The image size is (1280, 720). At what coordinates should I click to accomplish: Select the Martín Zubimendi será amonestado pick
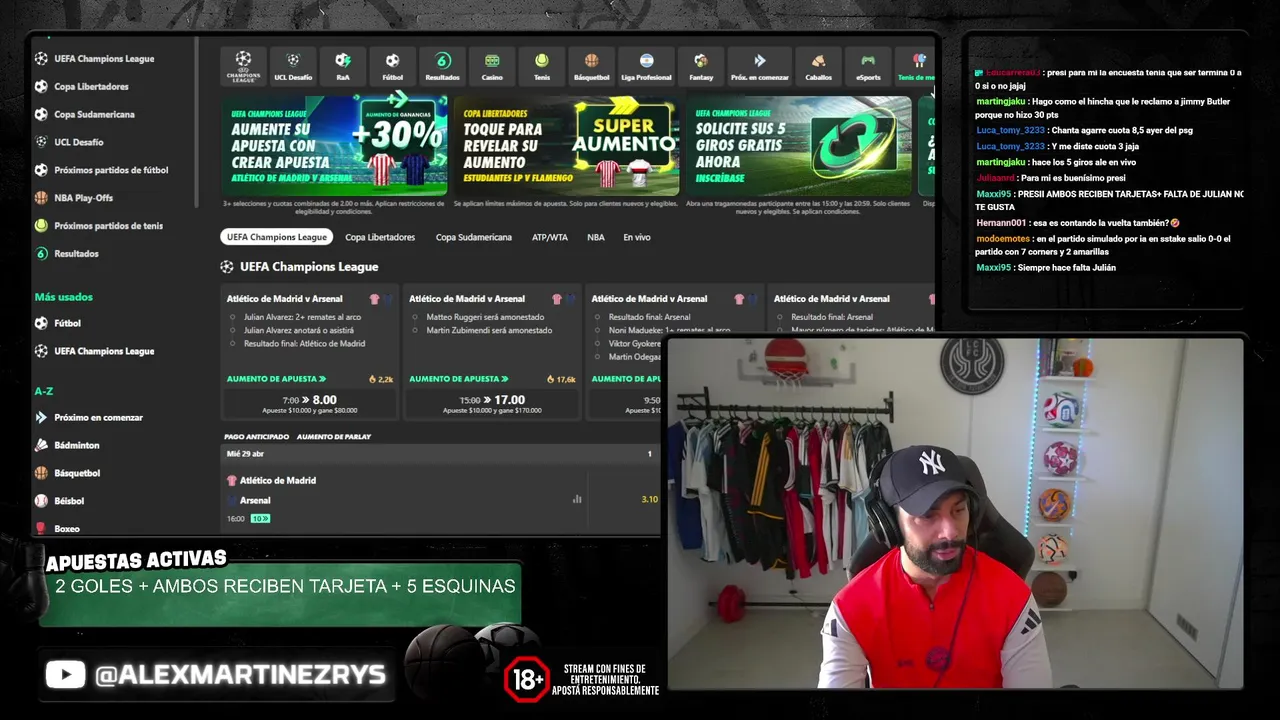(x=489, y=330)
